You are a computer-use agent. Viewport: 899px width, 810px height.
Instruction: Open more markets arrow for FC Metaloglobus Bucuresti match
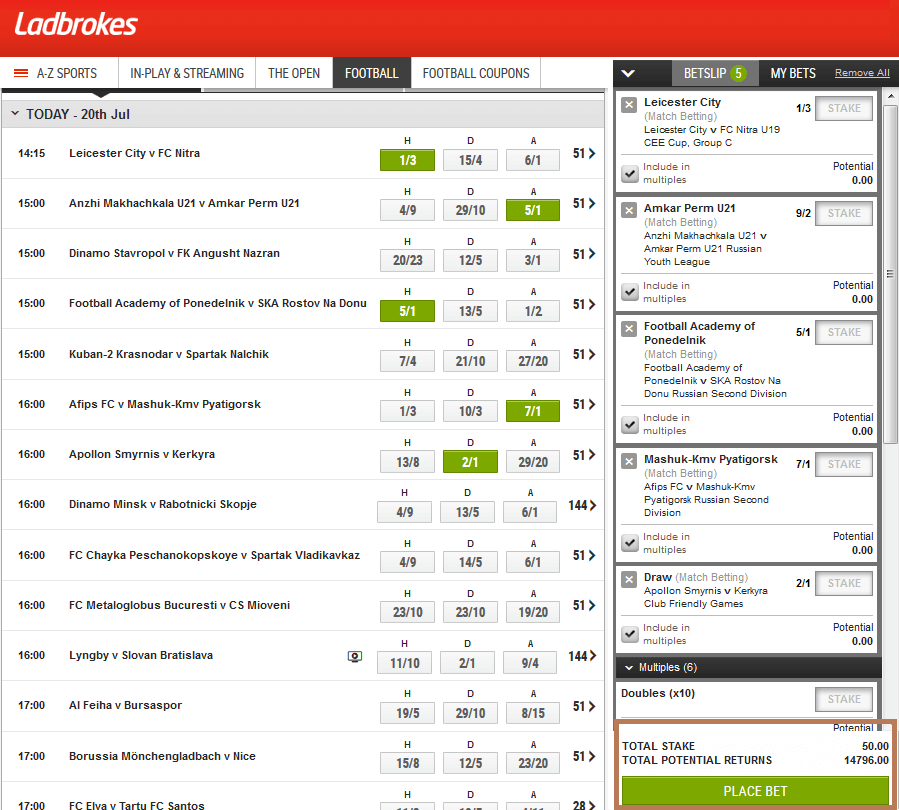(x=592, y=606)
